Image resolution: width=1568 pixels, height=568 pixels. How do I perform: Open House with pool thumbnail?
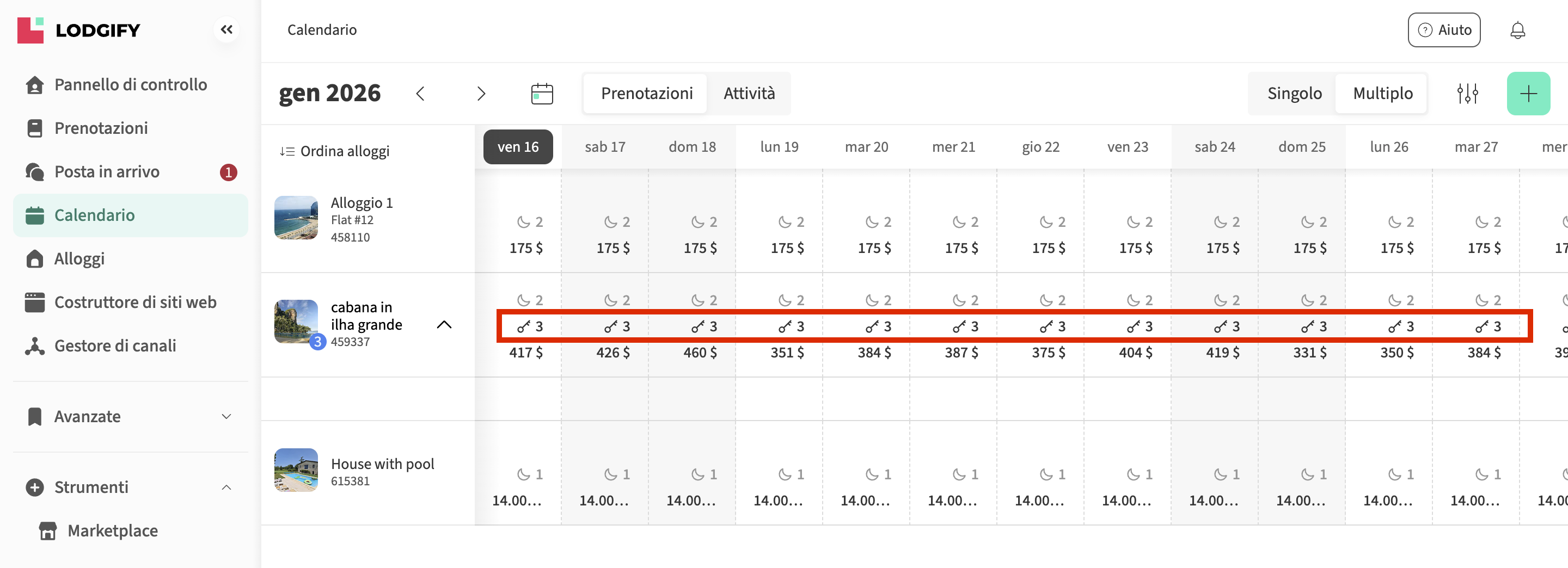[296, 470]
